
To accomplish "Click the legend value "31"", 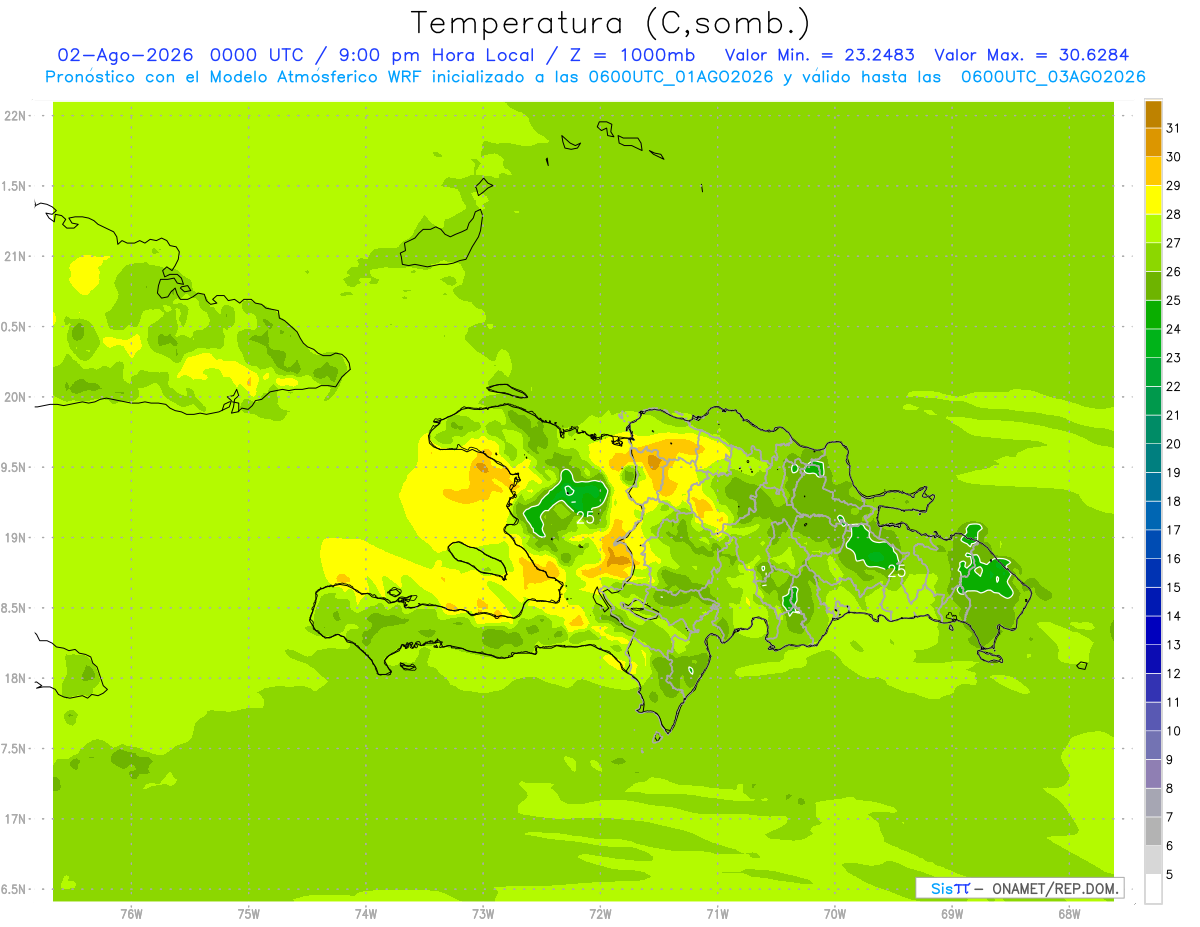I will click(x=1174, y=129).
